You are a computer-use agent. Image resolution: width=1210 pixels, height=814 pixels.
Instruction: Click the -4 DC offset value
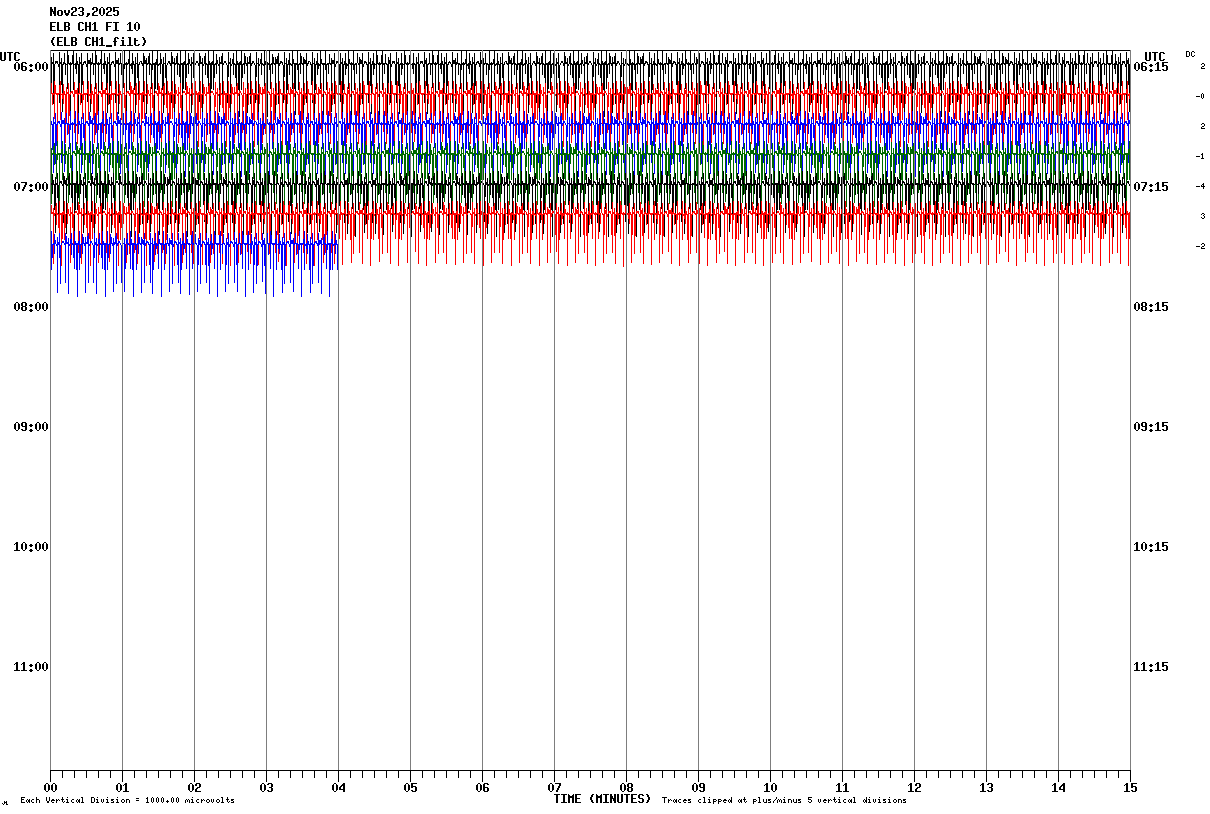point(1199,186)
